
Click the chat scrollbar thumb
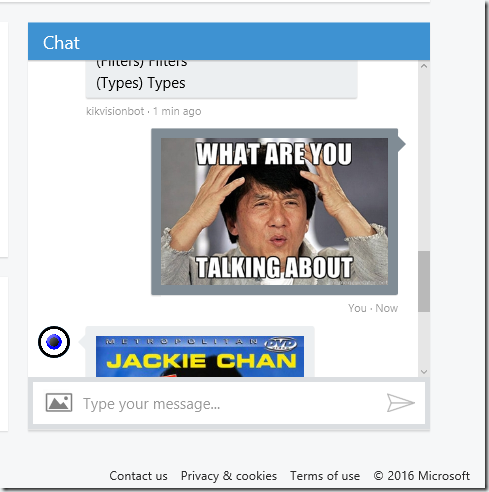424,281
